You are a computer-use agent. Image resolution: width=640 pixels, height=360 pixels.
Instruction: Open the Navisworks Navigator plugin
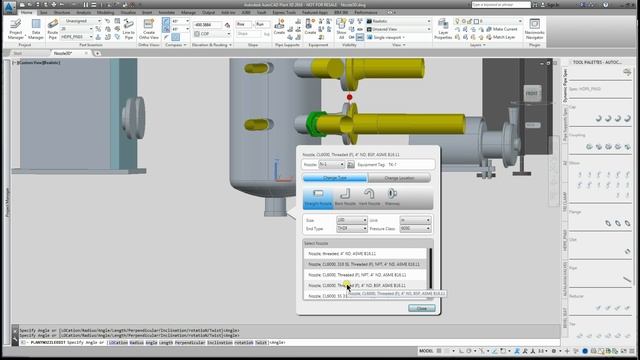click(x=534, y=29)
